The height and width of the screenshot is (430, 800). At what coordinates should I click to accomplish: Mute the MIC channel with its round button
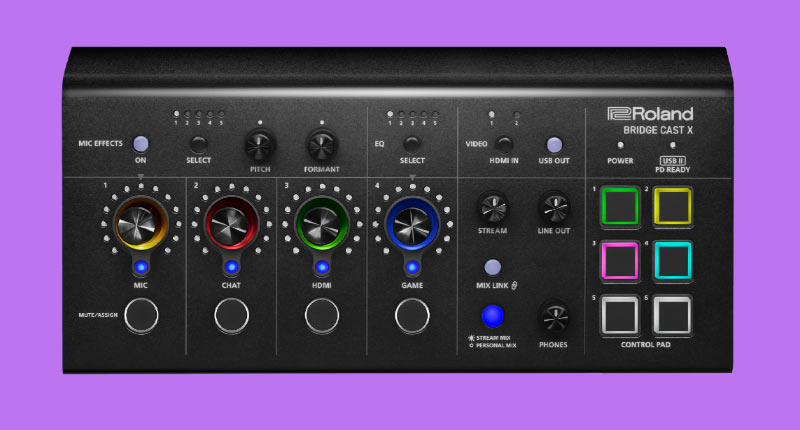pyautogui.click(x=141, y=316)
